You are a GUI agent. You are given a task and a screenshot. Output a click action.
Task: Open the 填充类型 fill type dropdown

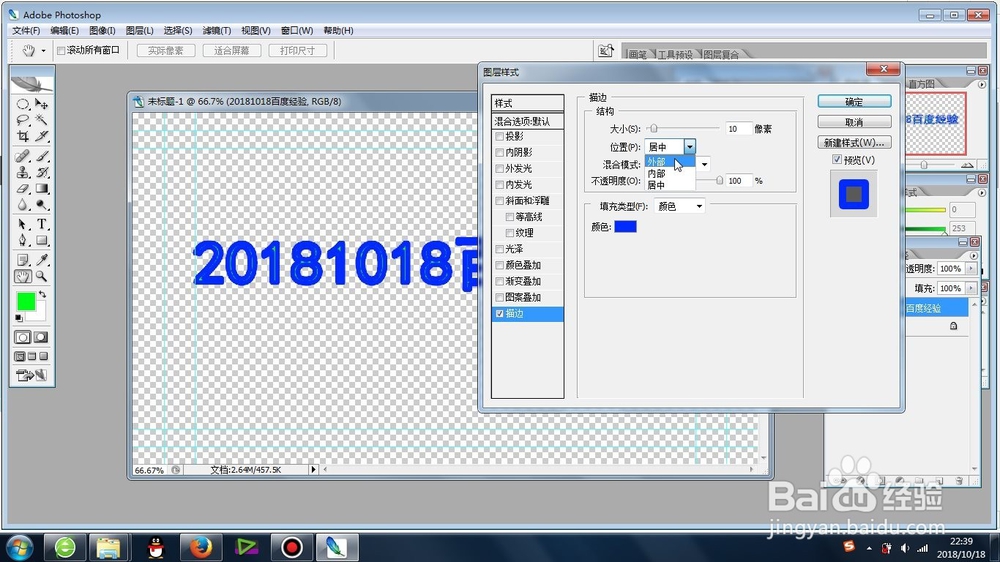(680, 206)
